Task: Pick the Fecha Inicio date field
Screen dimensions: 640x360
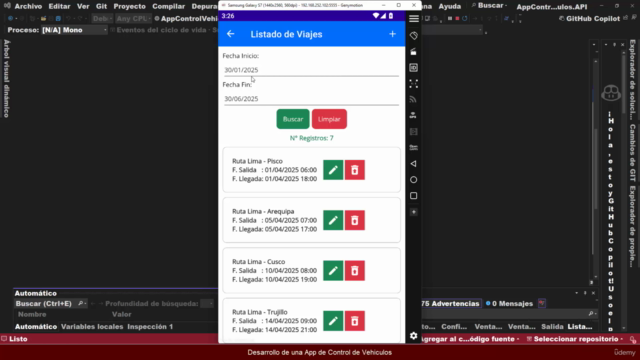Action: click(311, 70)
